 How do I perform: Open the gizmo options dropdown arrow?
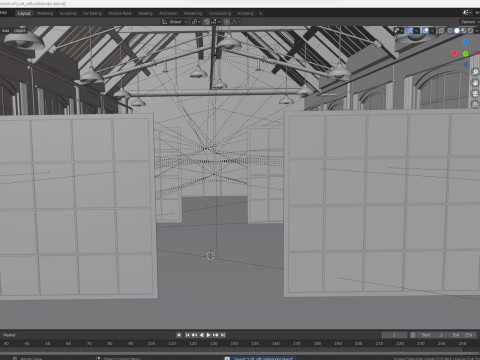417,31
